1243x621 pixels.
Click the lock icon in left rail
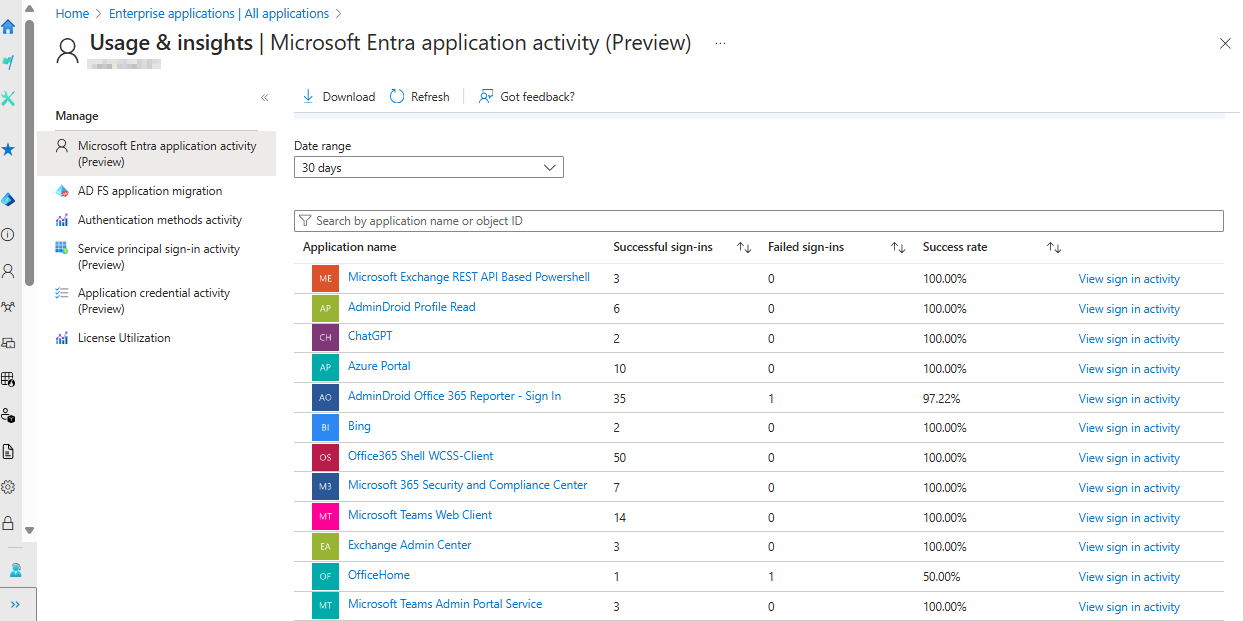coord(8,523)
